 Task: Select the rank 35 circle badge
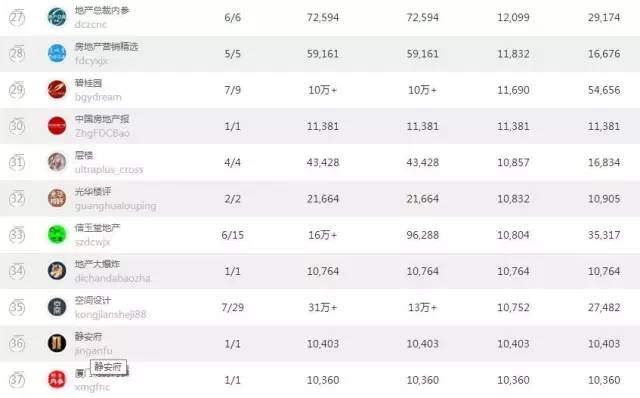point(17,307)
